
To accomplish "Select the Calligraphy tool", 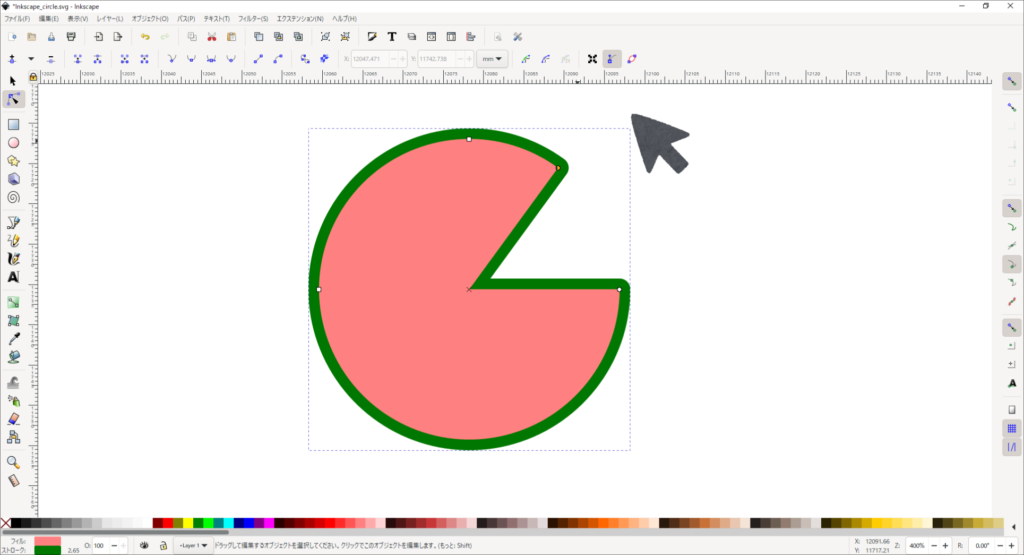I will [x=13, y=259].
